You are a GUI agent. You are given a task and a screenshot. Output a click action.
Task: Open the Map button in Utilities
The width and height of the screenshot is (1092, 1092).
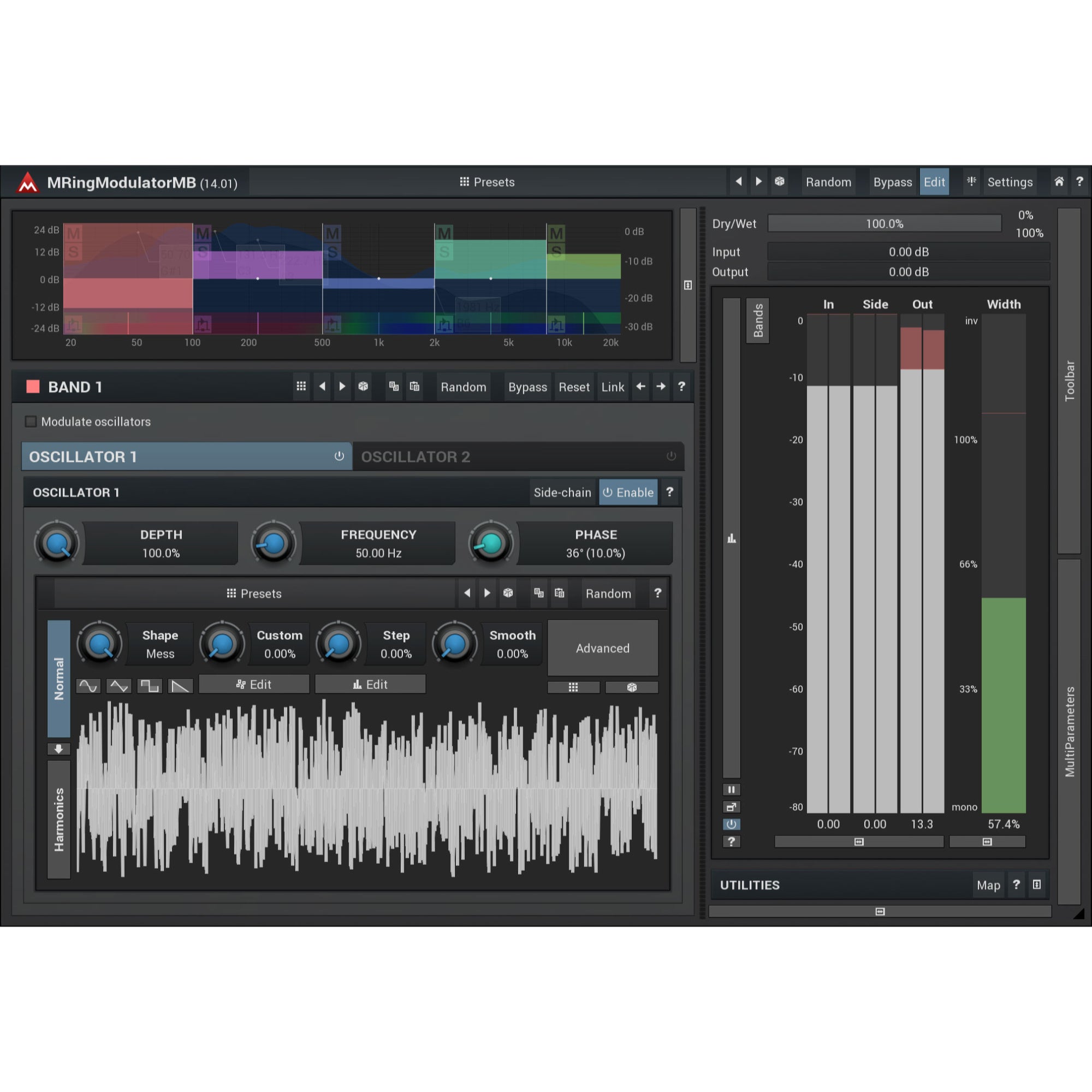pos(988,885)
